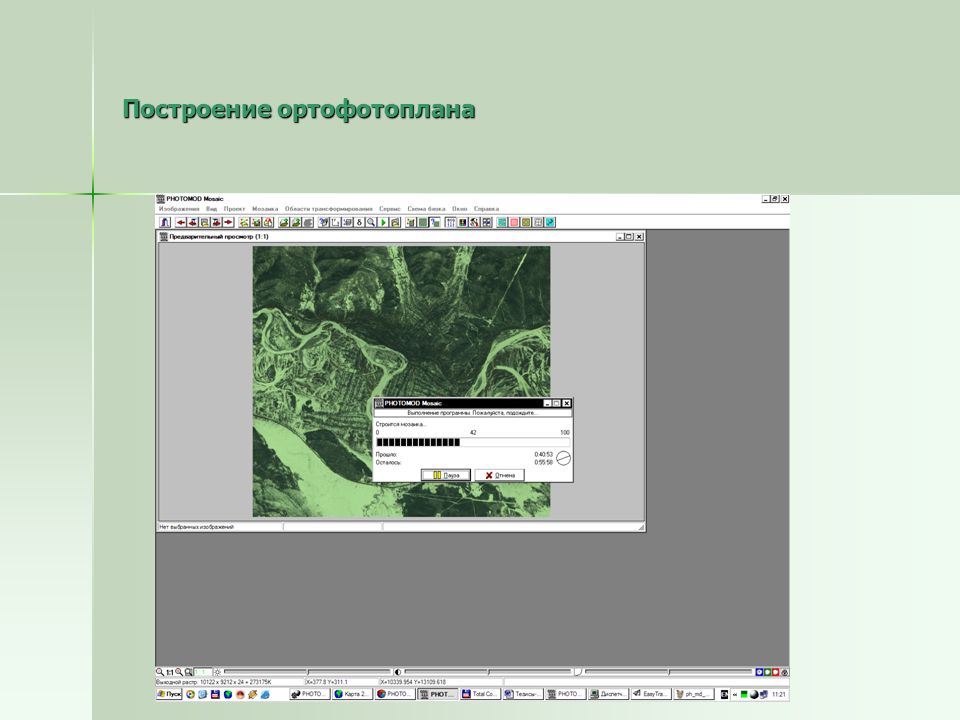Click the green play triangle toolbar icon

[383, 222]
